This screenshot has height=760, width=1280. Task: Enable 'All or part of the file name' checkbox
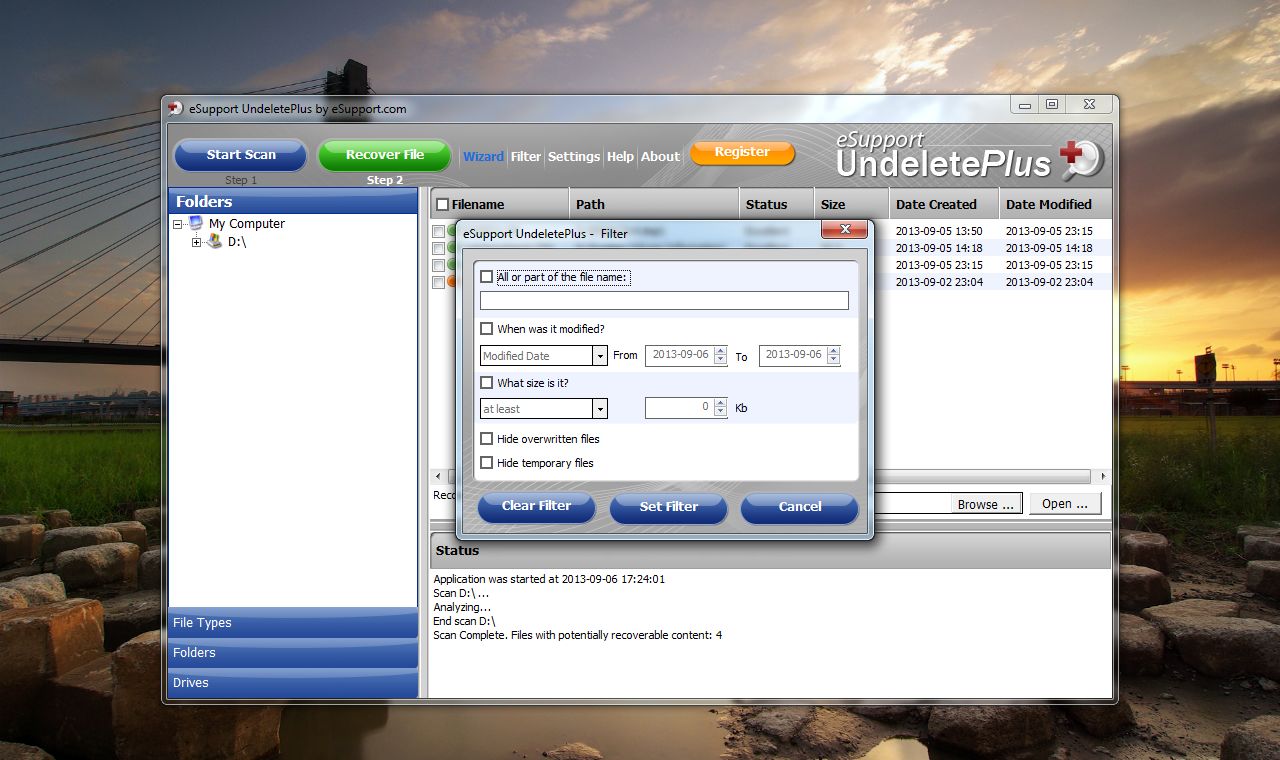pyautogui.click(x=487, y=277)
